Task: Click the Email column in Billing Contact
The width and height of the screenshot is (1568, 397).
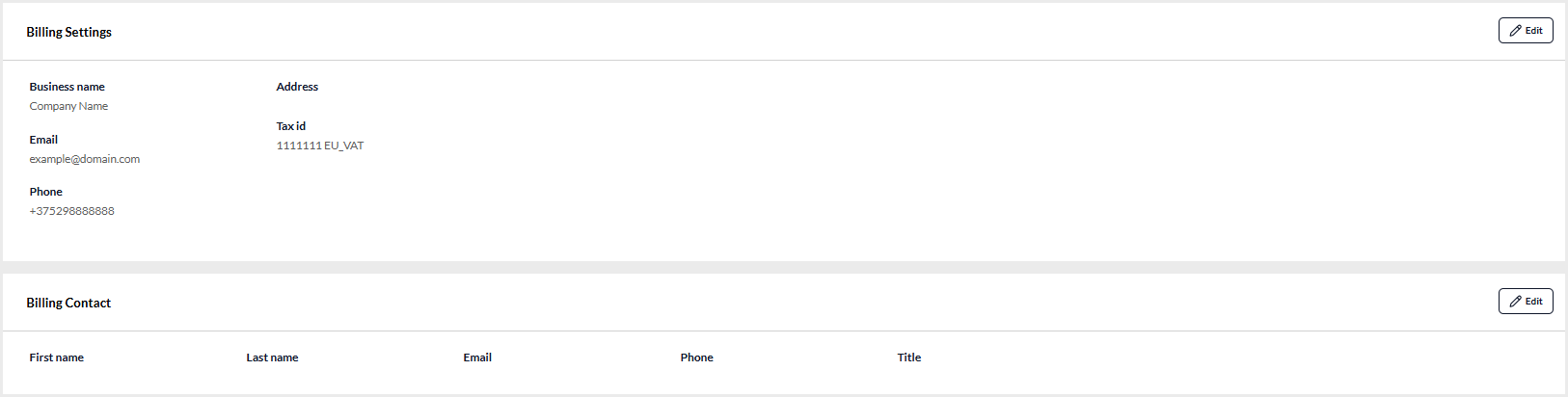Action: tap(477, 357)
